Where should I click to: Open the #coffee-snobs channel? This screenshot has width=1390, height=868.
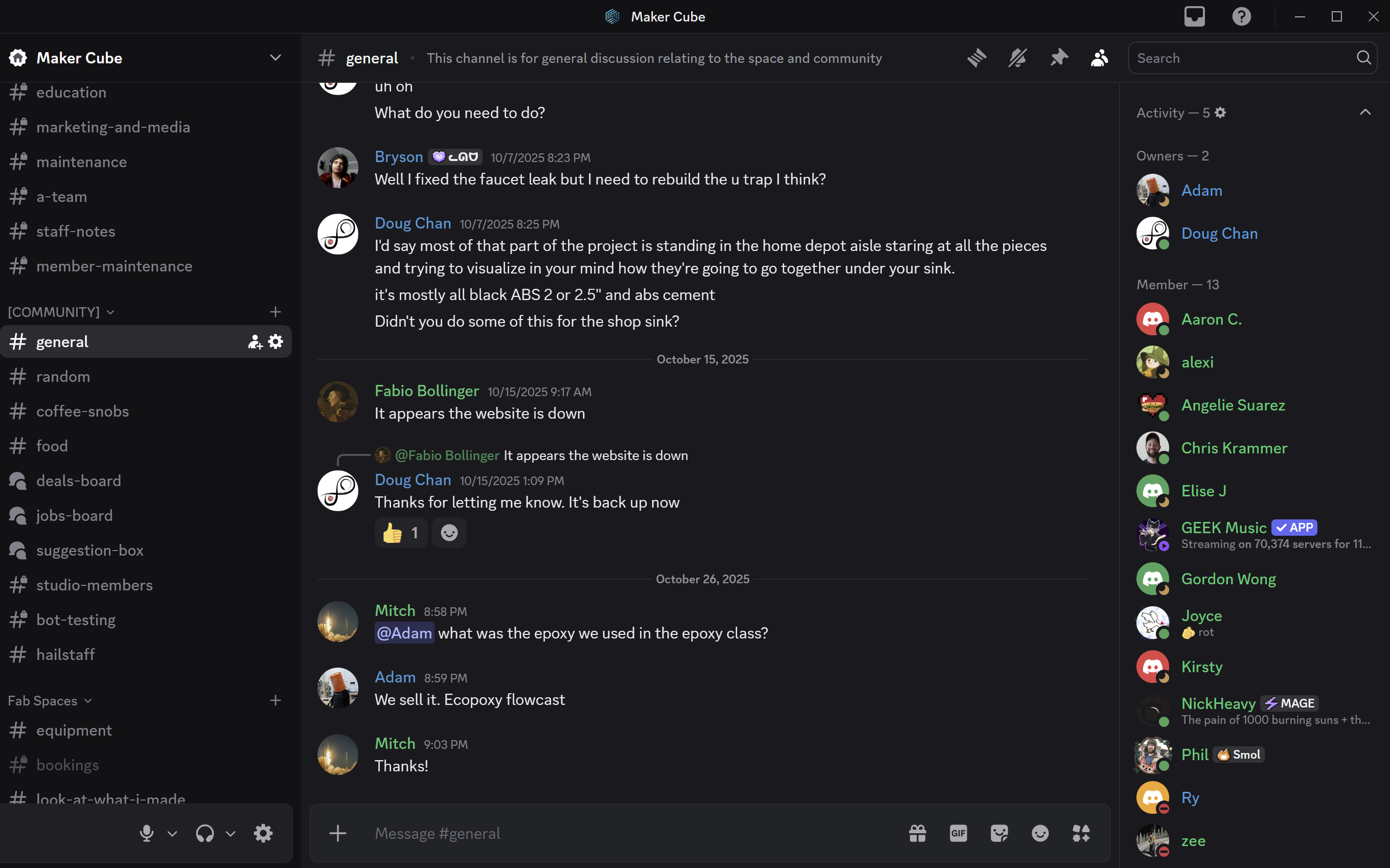point(83,411)
